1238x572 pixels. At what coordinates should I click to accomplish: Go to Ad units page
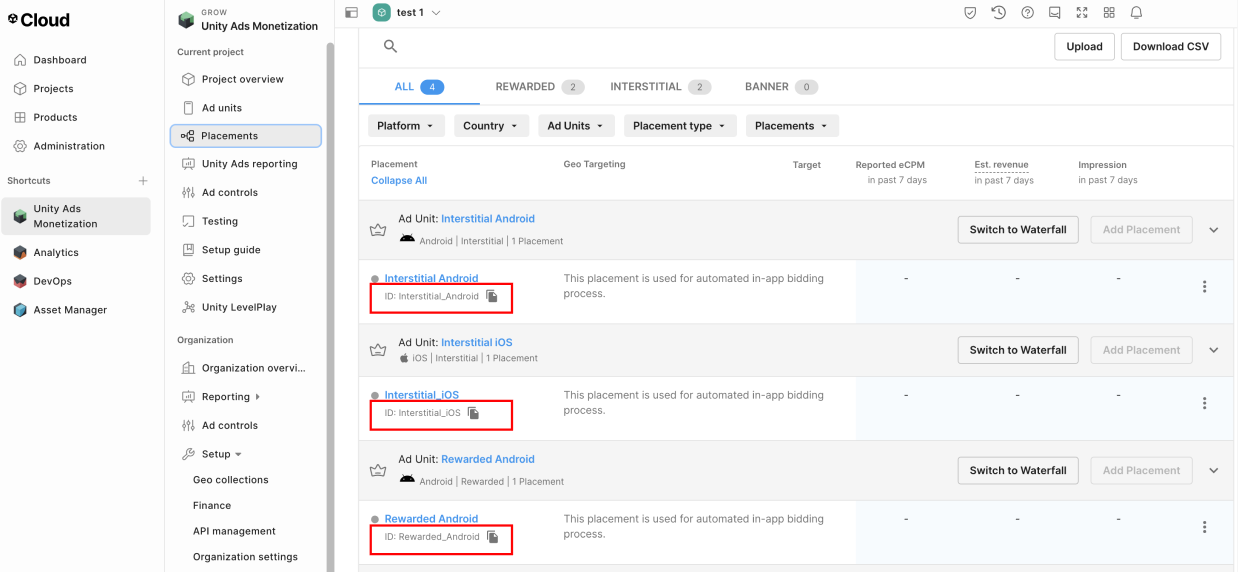(x=221, y=108)
